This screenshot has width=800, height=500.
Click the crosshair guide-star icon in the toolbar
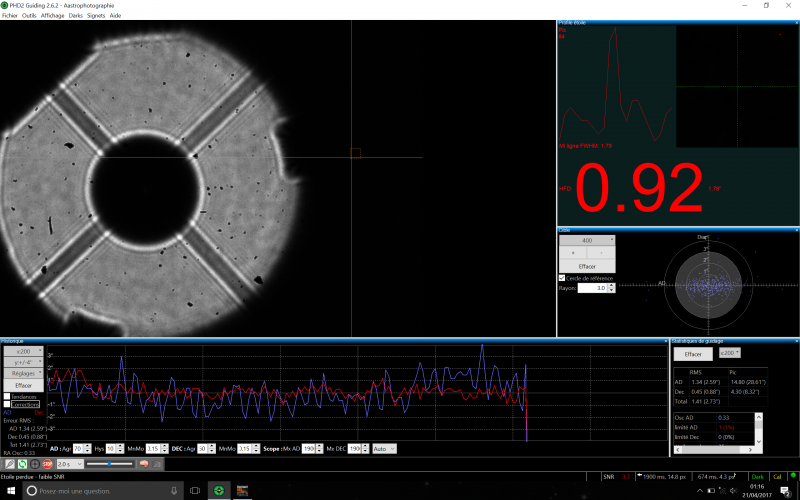click(x=35, y=464)
